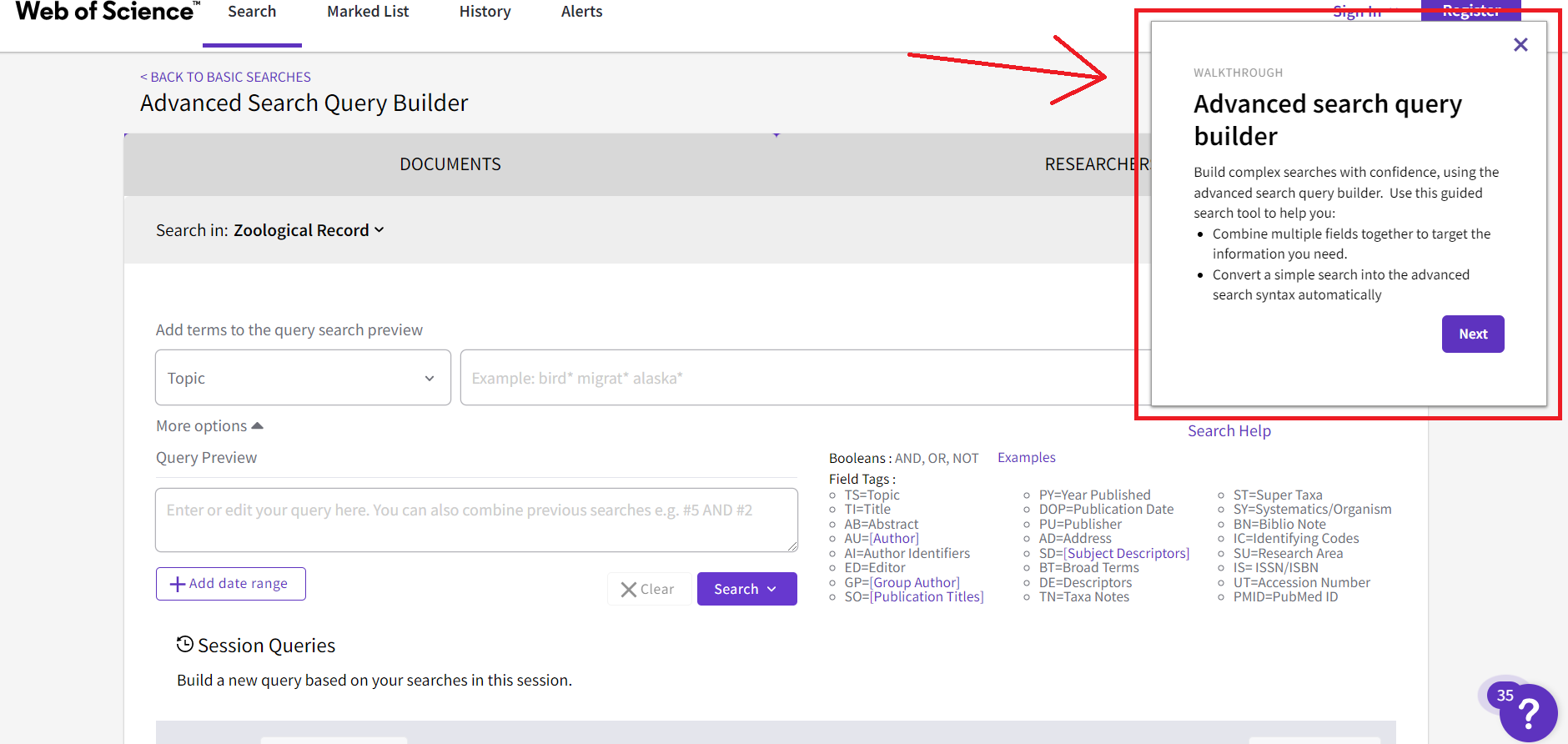Click Add date range button

tap(231, 584)
